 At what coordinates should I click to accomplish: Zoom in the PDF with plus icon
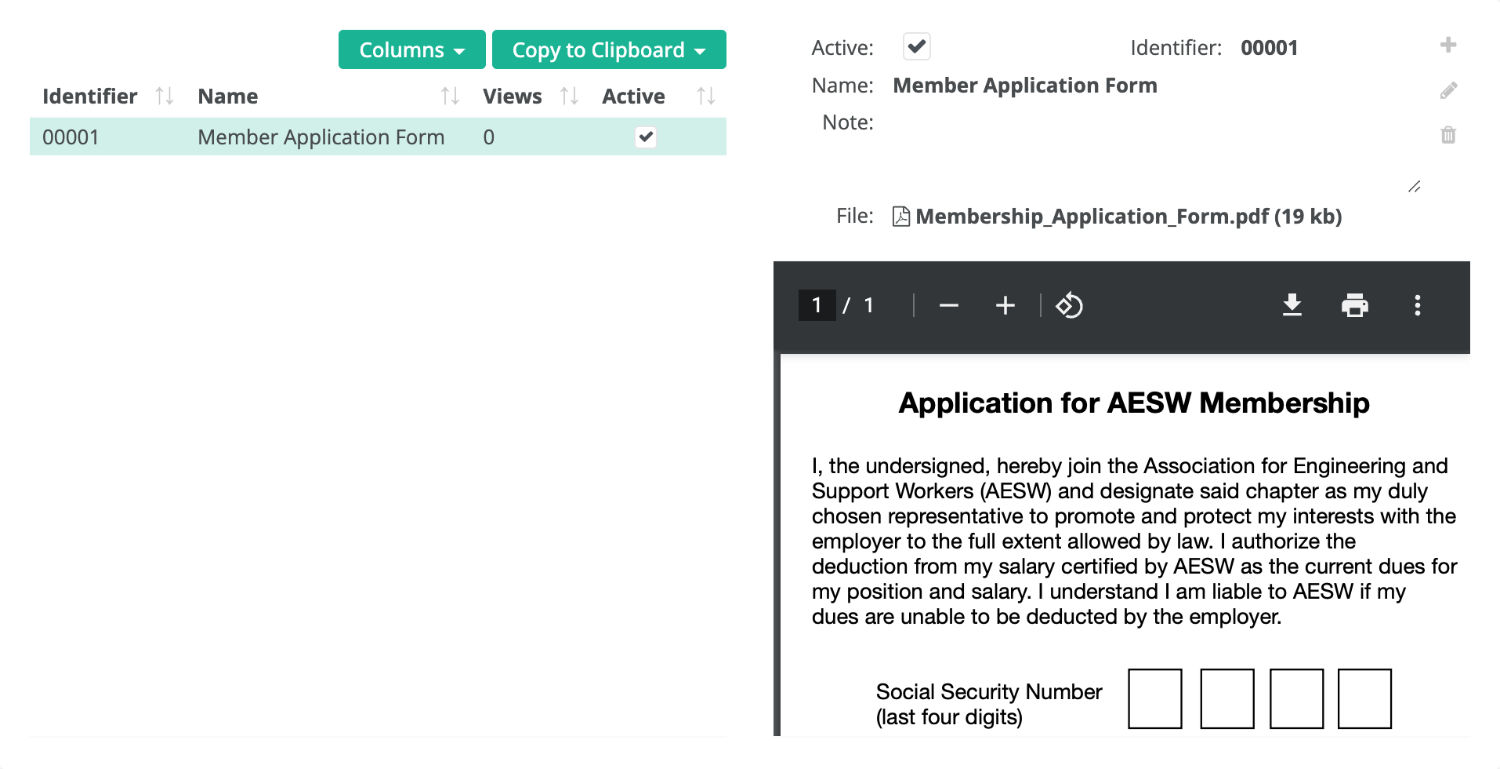pos(1005,305)
